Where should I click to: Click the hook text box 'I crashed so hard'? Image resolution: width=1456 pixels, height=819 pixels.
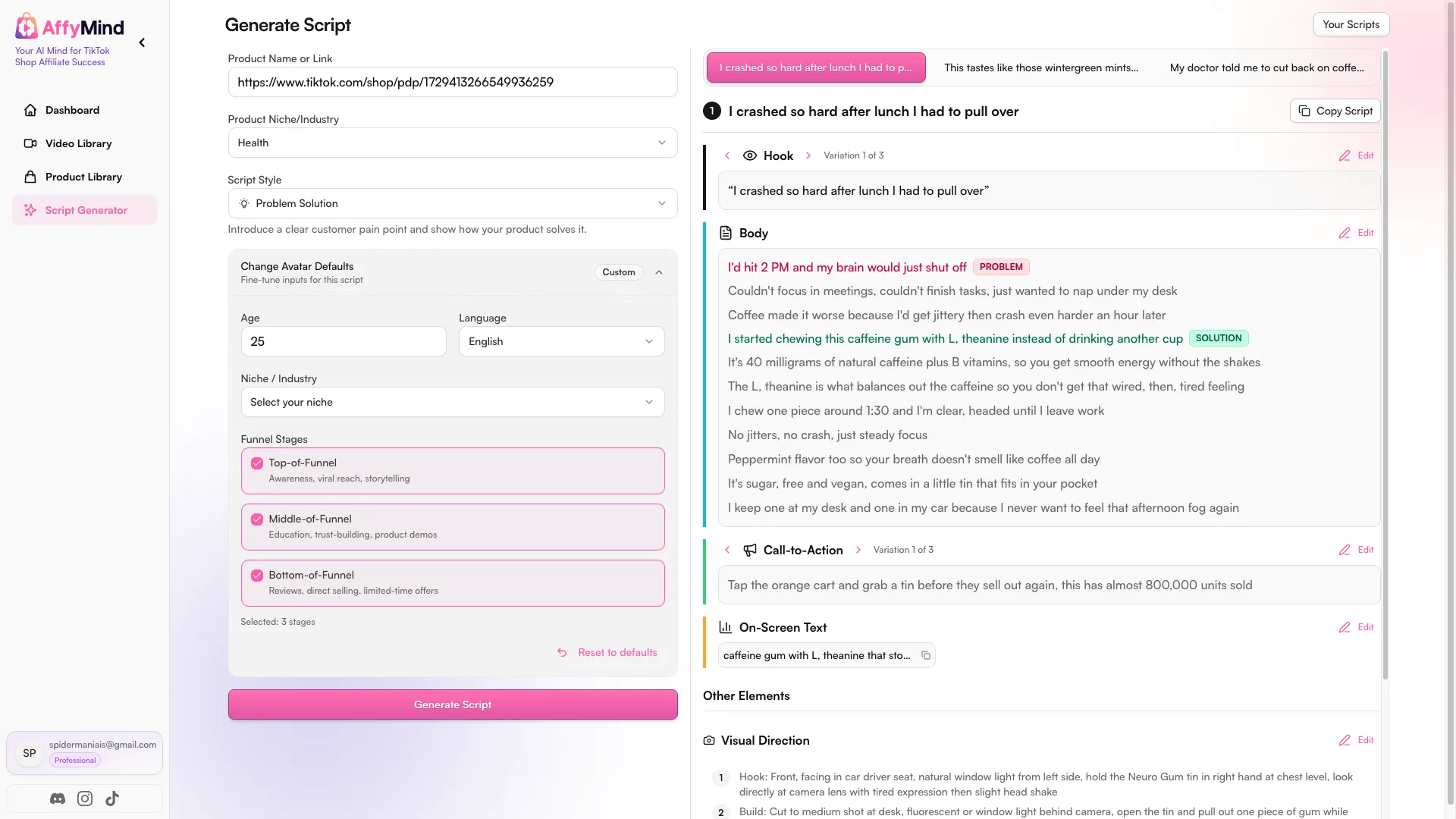coord(1050,190)
